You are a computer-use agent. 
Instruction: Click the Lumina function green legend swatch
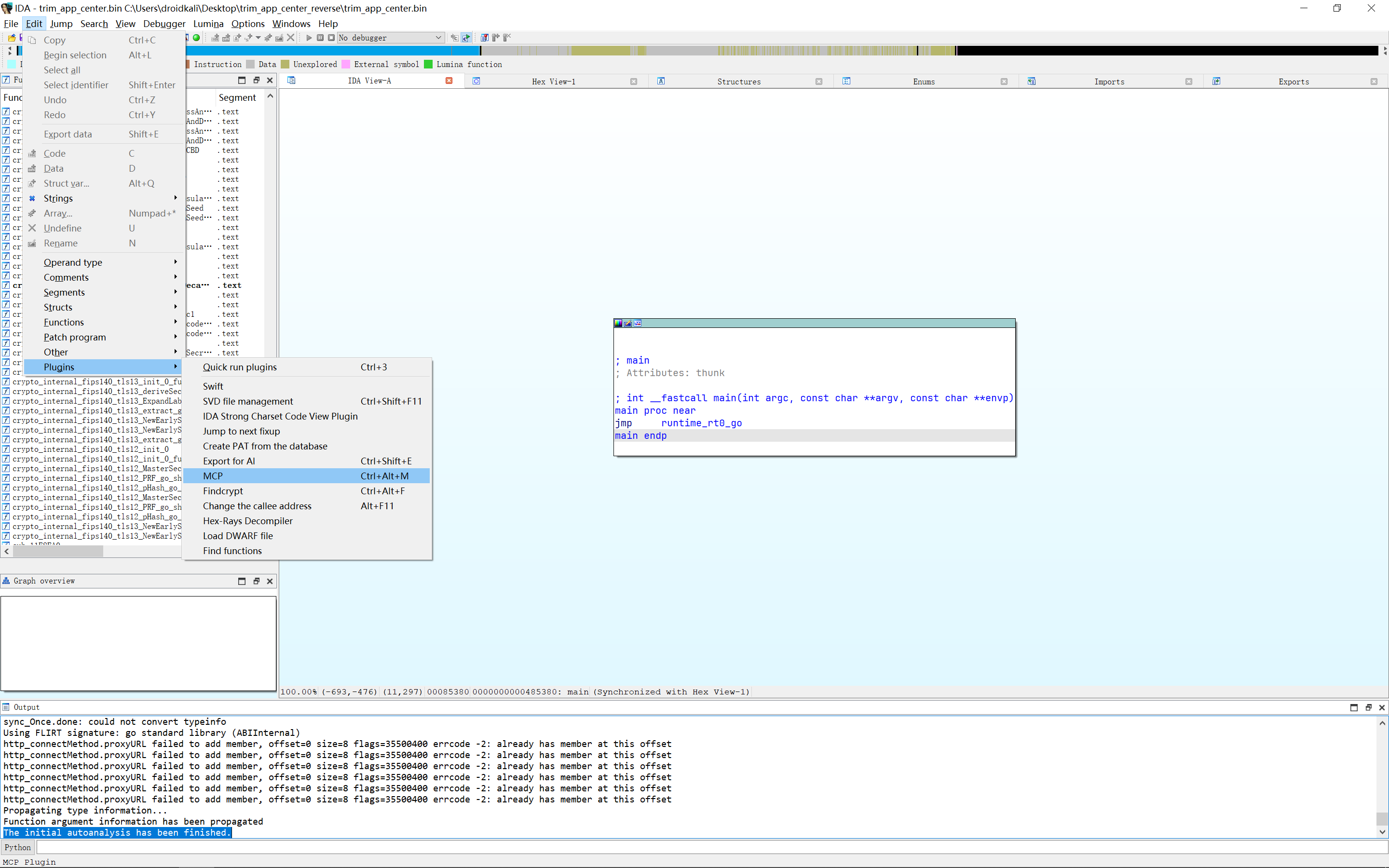(428, 64)
